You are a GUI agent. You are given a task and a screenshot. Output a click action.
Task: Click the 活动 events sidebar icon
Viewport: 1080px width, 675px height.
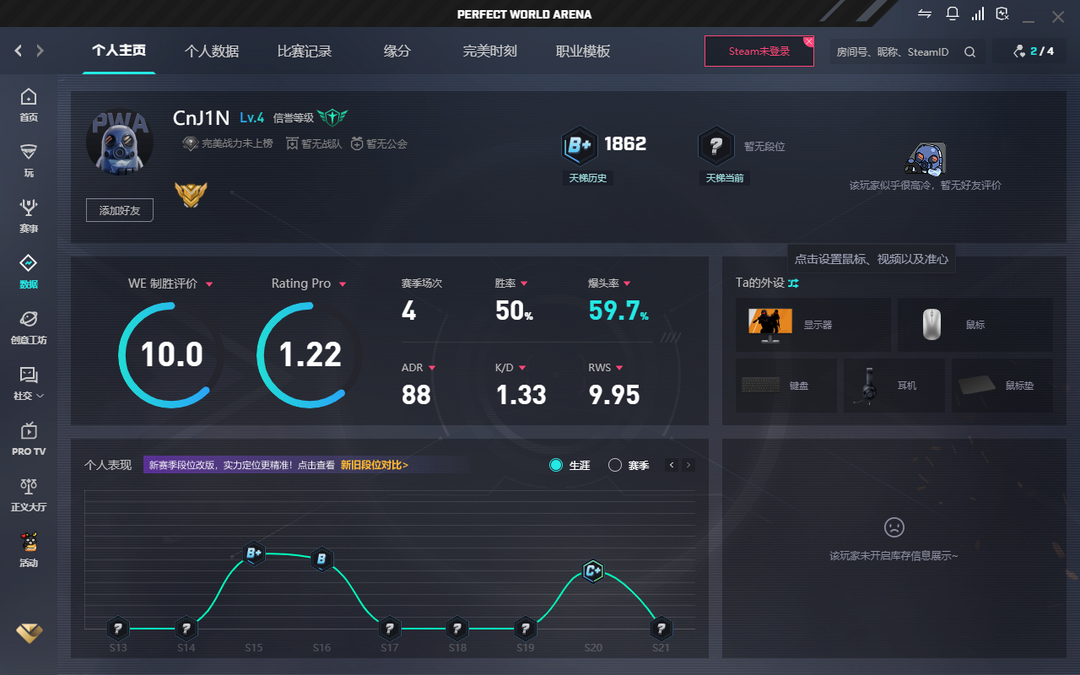coord(28,548)
